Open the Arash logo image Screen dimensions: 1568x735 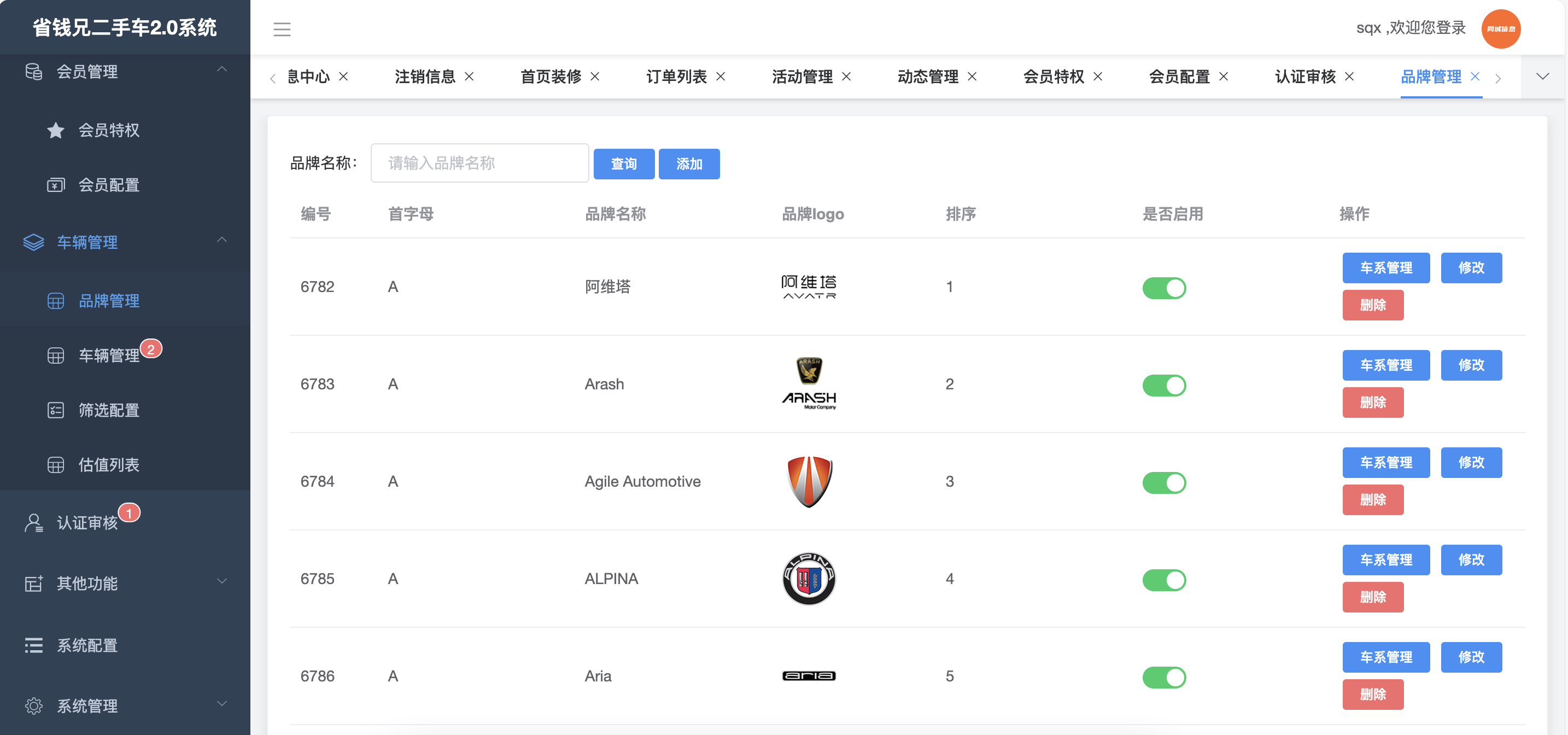(809, 384)
